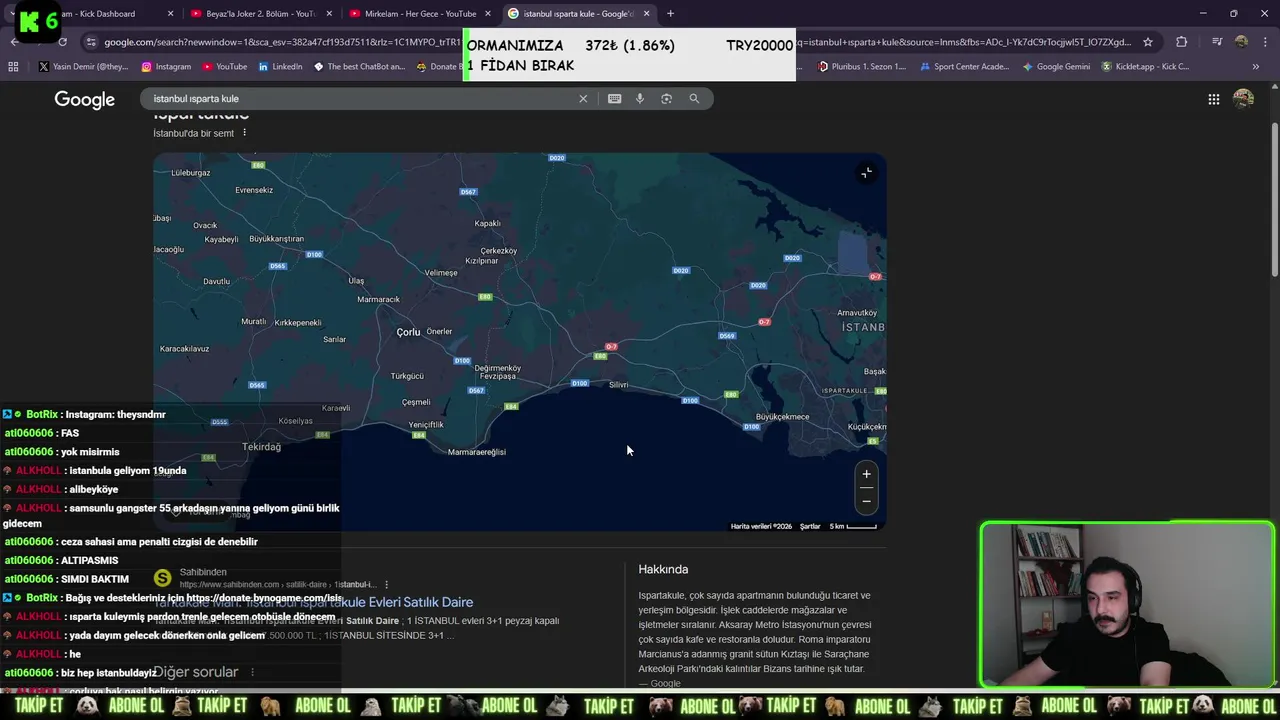This screenshot has height=720, width=1280.
Task: Clear the Google search box text
Action: click(x=583, y=99)
